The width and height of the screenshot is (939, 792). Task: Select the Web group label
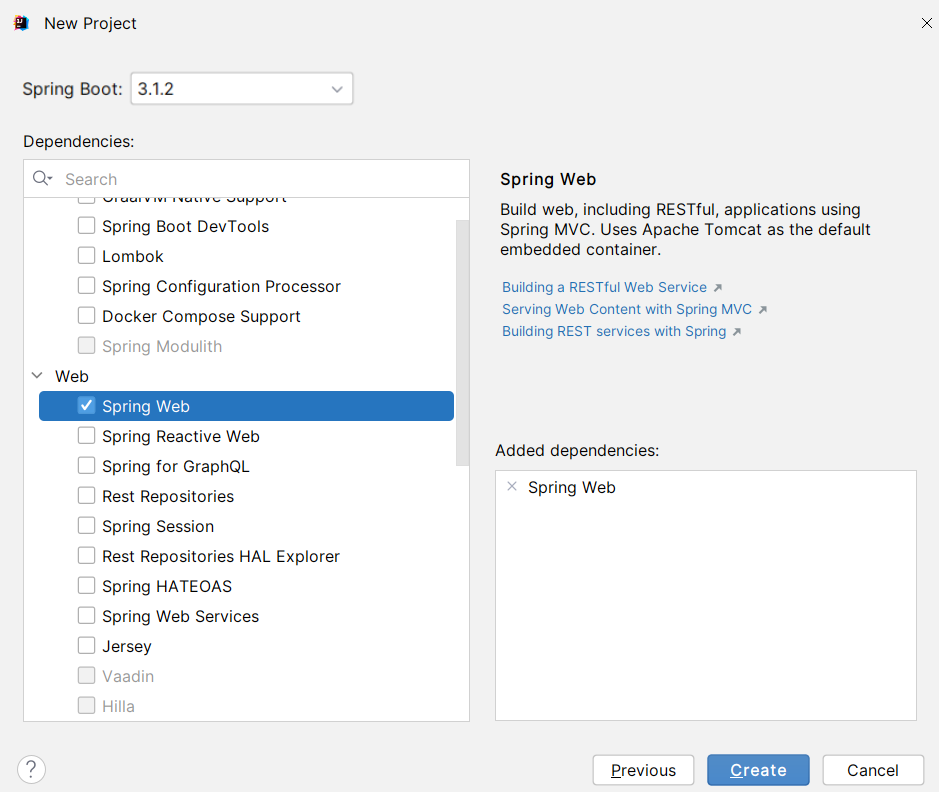pyautogui.click(x=72, y=377)
